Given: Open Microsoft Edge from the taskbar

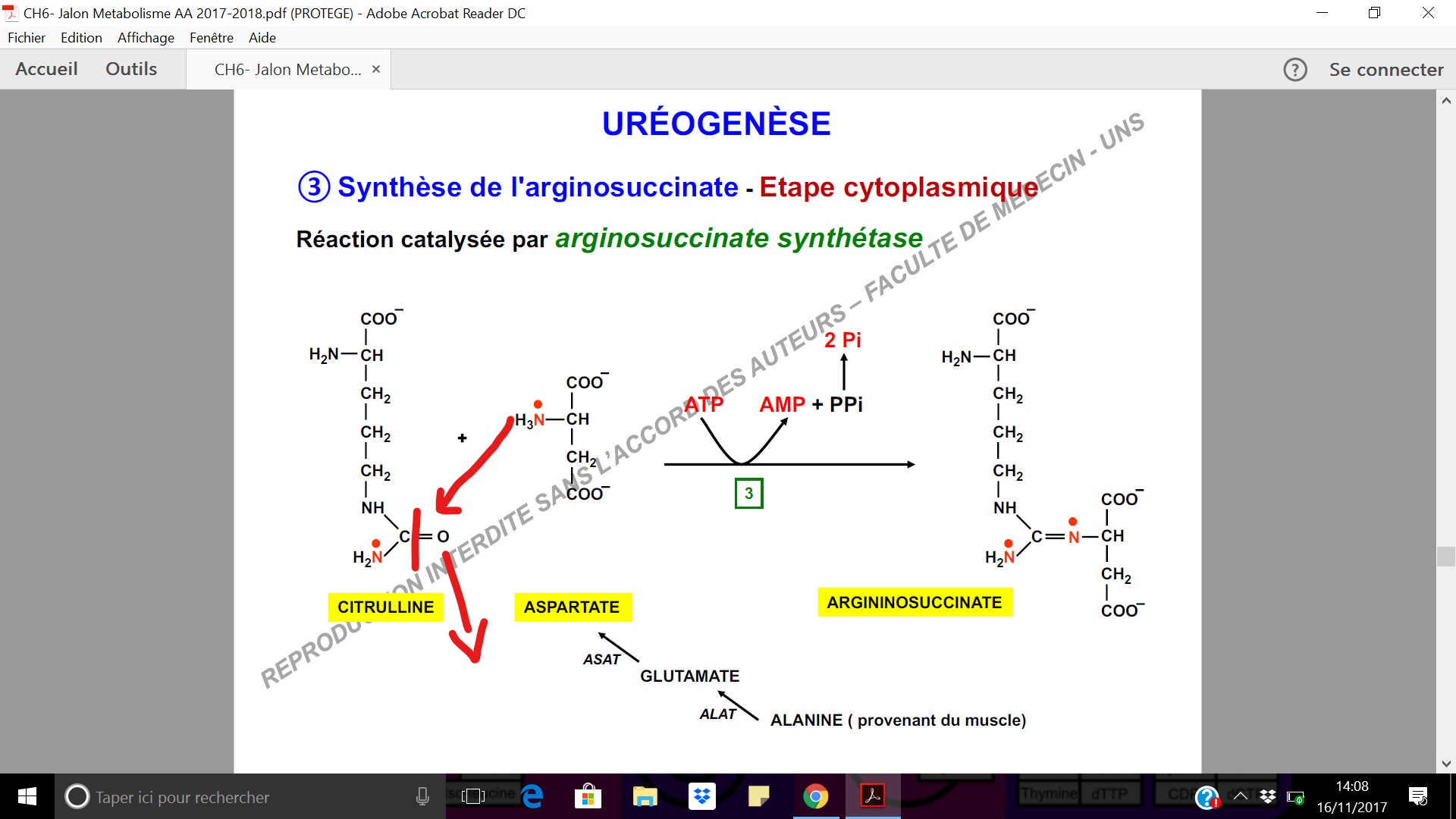Looking at the screenshot, I should click(x=532, y=796).
